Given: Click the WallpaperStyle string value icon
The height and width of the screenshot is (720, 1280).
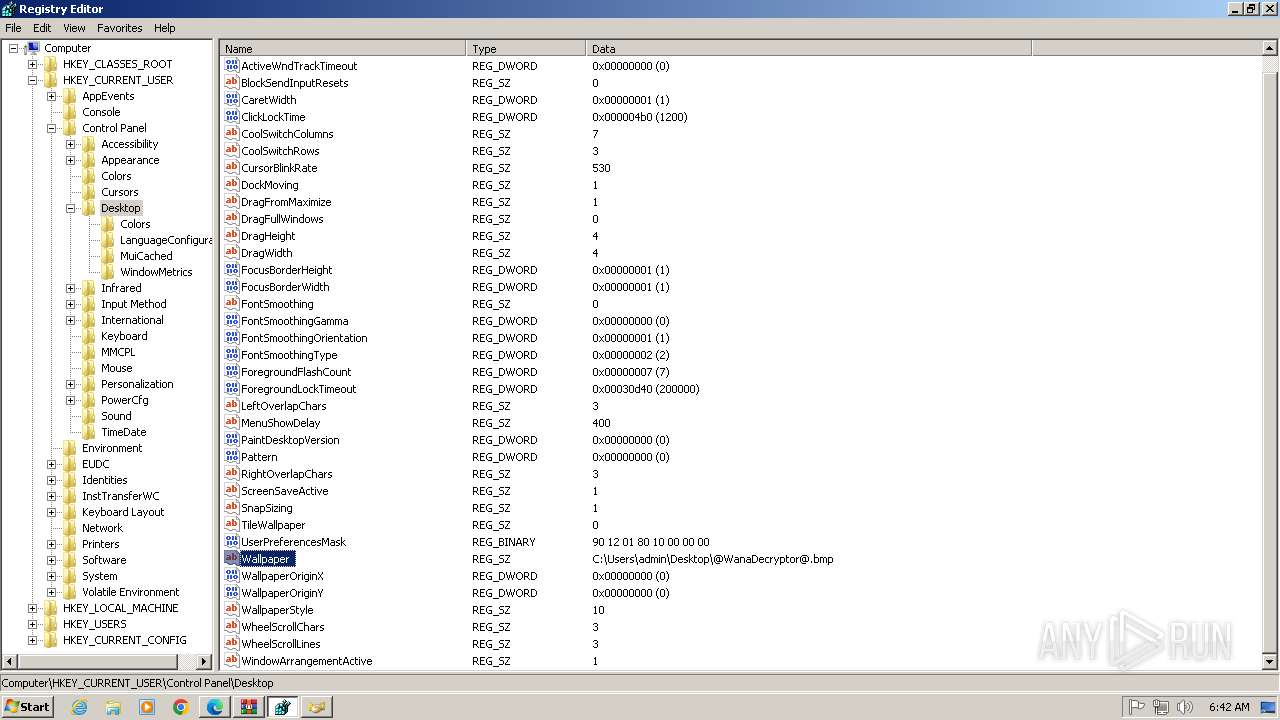Looking at the screenshot, I should [232, 610].
